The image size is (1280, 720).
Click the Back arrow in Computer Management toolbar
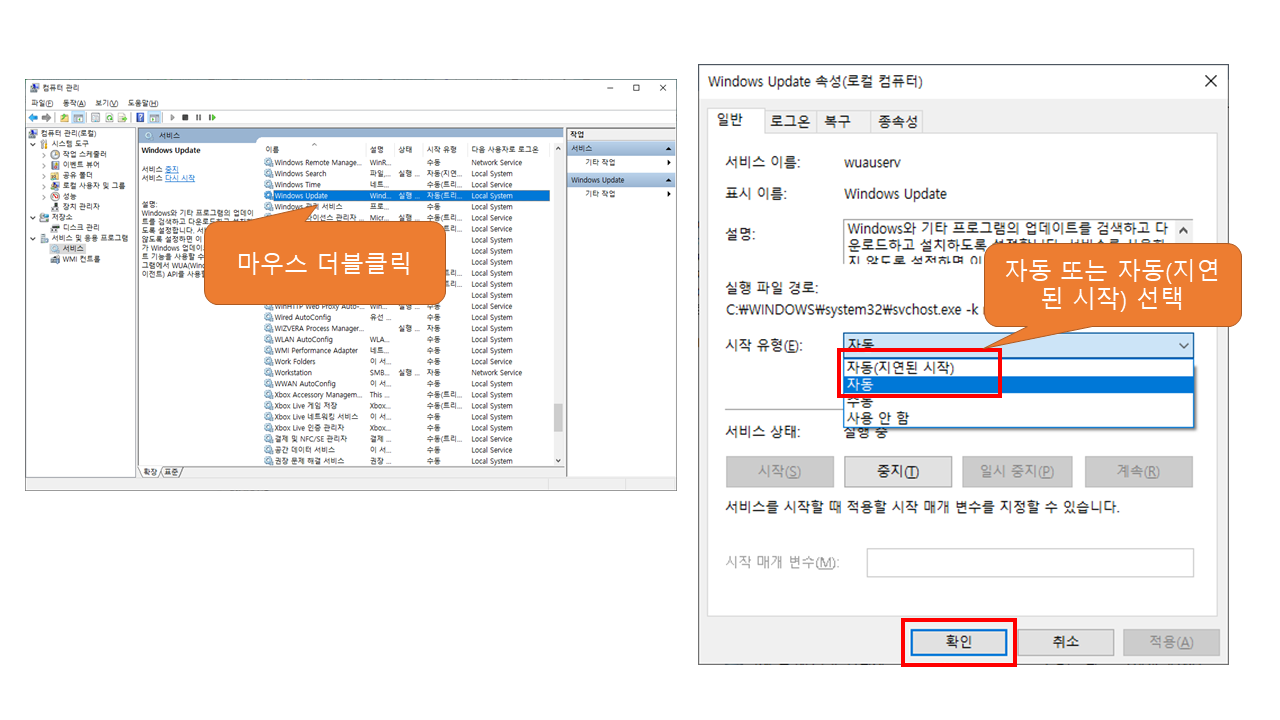click(33, 118)
